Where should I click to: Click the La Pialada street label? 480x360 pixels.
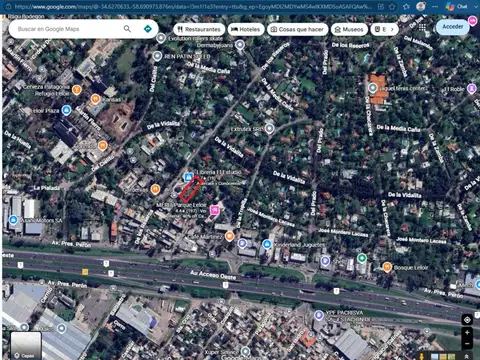pyautogui.click(x=47, y=188)
